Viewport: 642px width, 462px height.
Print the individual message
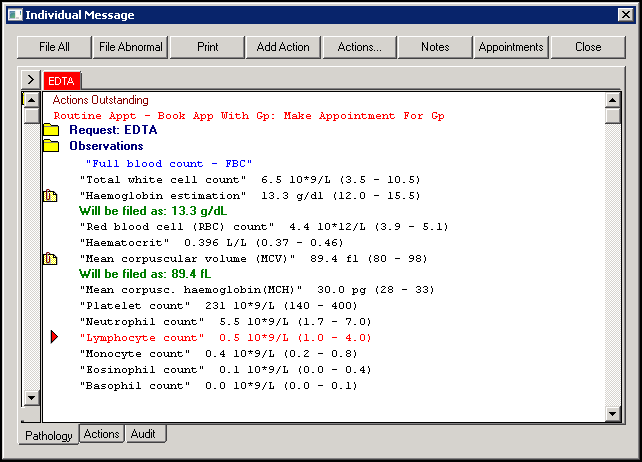[x=207, y=47]
